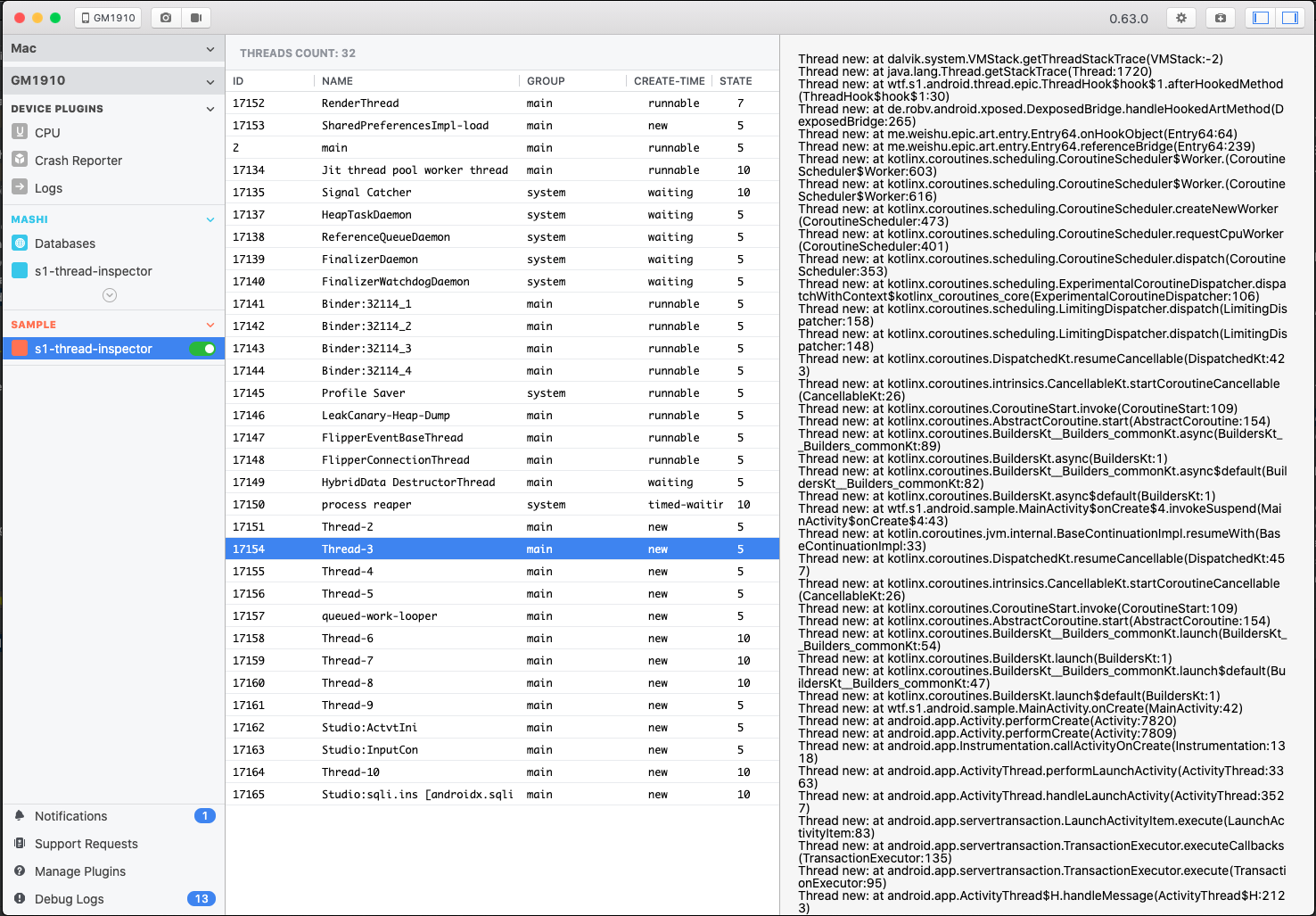The image size is (1316, 916).
Task: Open the GM1910 device selector button
Action: 108,18
